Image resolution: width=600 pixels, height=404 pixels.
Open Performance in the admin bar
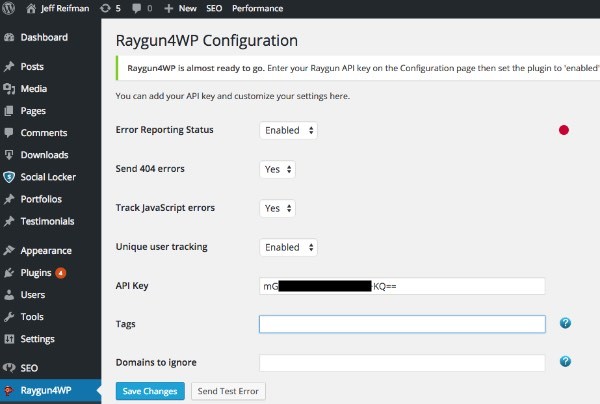coord(258,8)
